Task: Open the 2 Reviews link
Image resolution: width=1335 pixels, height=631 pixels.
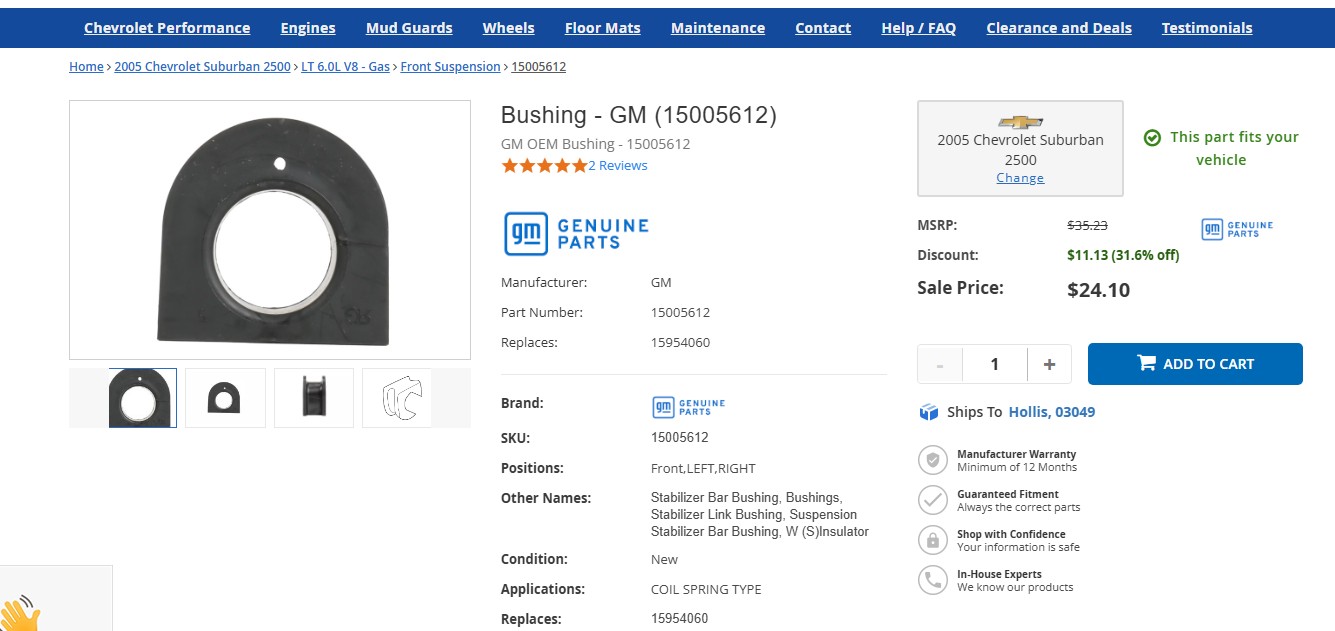Action: (x=618, y=166)
